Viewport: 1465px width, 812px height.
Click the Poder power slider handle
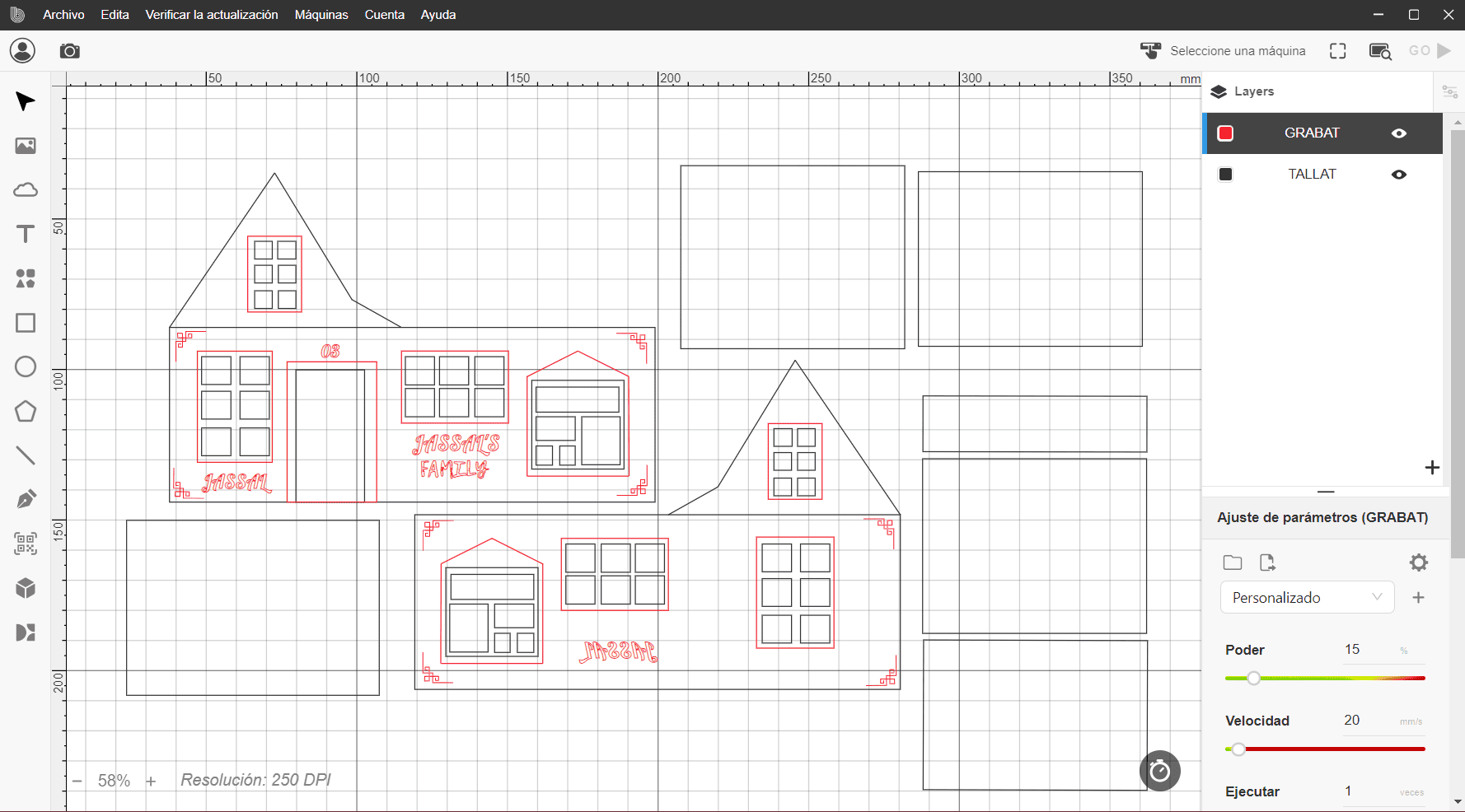[x=1253, y=679]
